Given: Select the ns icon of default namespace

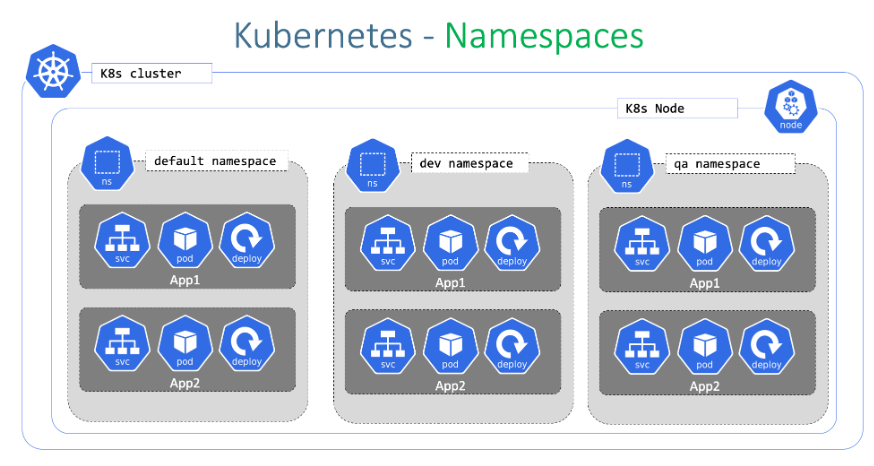Looking at the screenshot, I should coord(107,163).
